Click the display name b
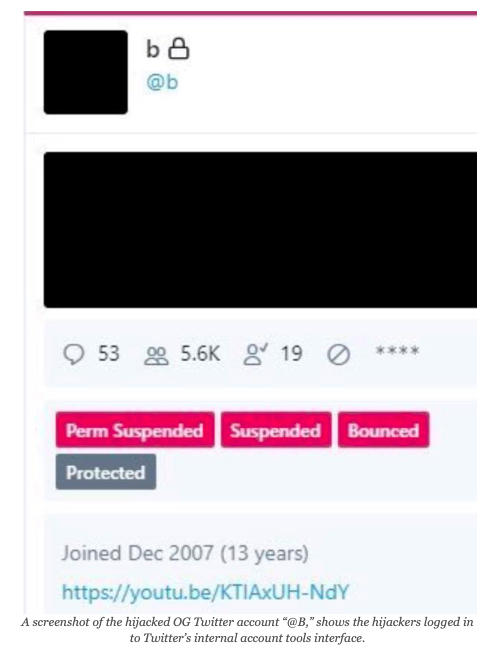Image resolution: width=487 pixels, height=650 pixels. (153, 49)
